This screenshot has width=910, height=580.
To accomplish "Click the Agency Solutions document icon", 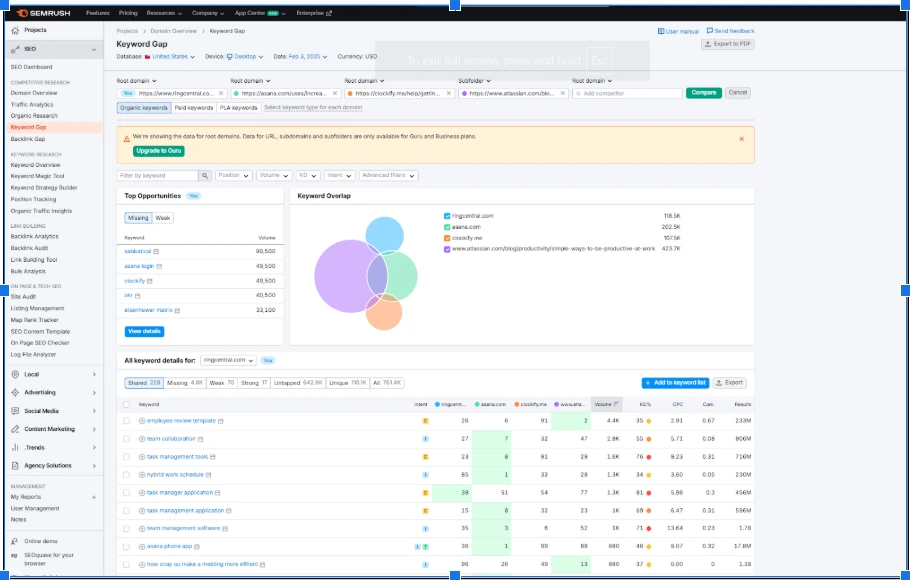I will coord(15,466).
